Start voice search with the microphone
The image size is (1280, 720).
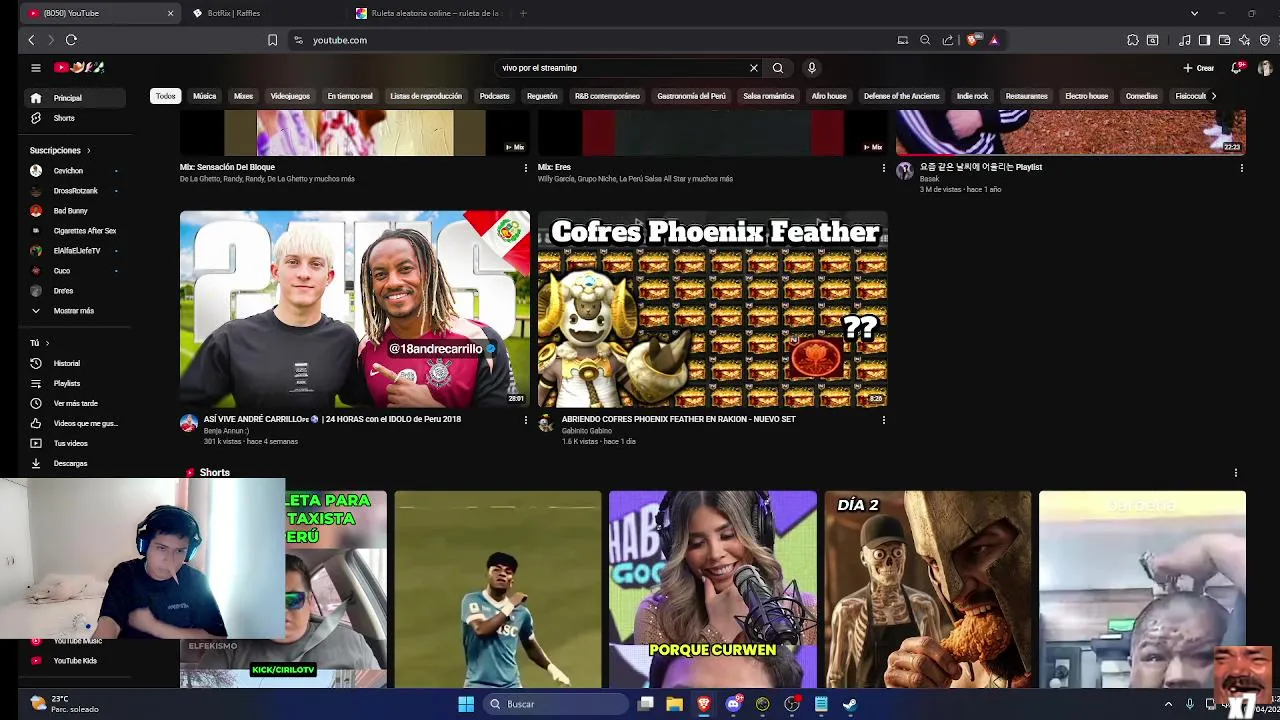tap(812, 68)
